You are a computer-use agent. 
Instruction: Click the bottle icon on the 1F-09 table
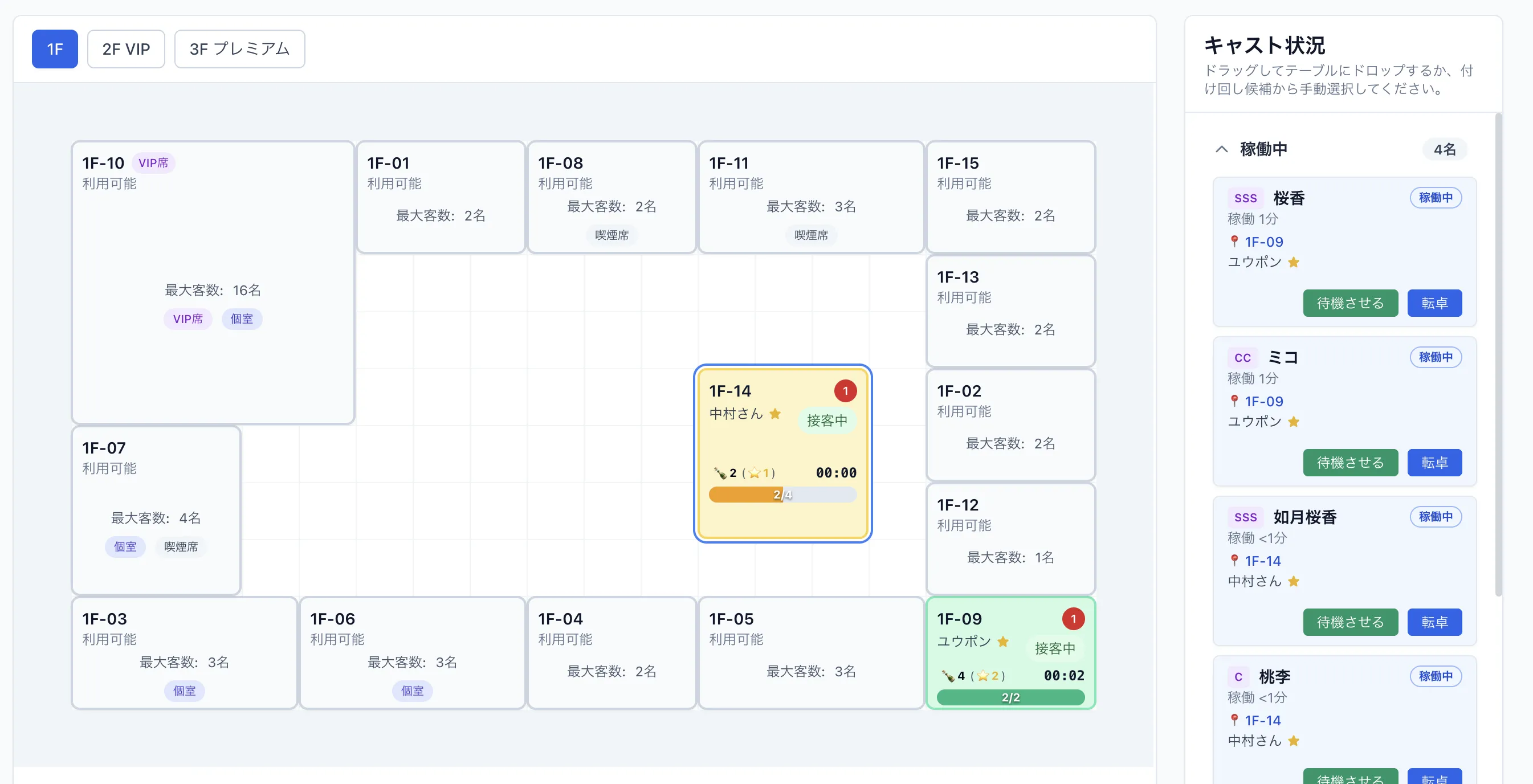coord(948,676)
